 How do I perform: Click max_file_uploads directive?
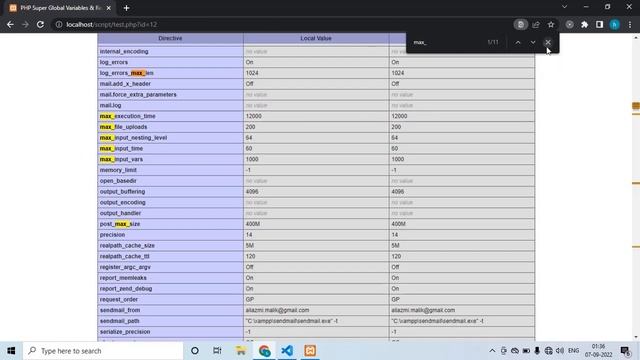[x=123, y=127]
